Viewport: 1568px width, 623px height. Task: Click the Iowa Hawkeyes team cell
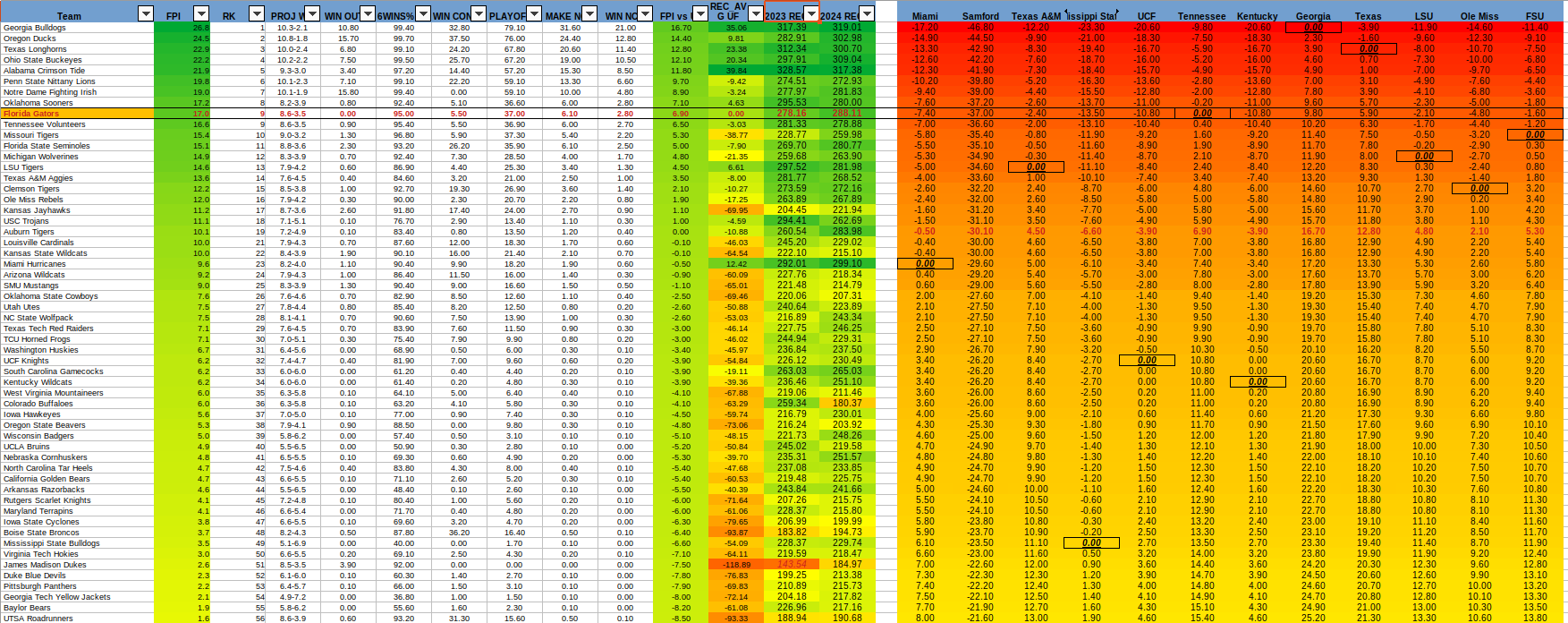pyautogui.click(x=77, y=414)
